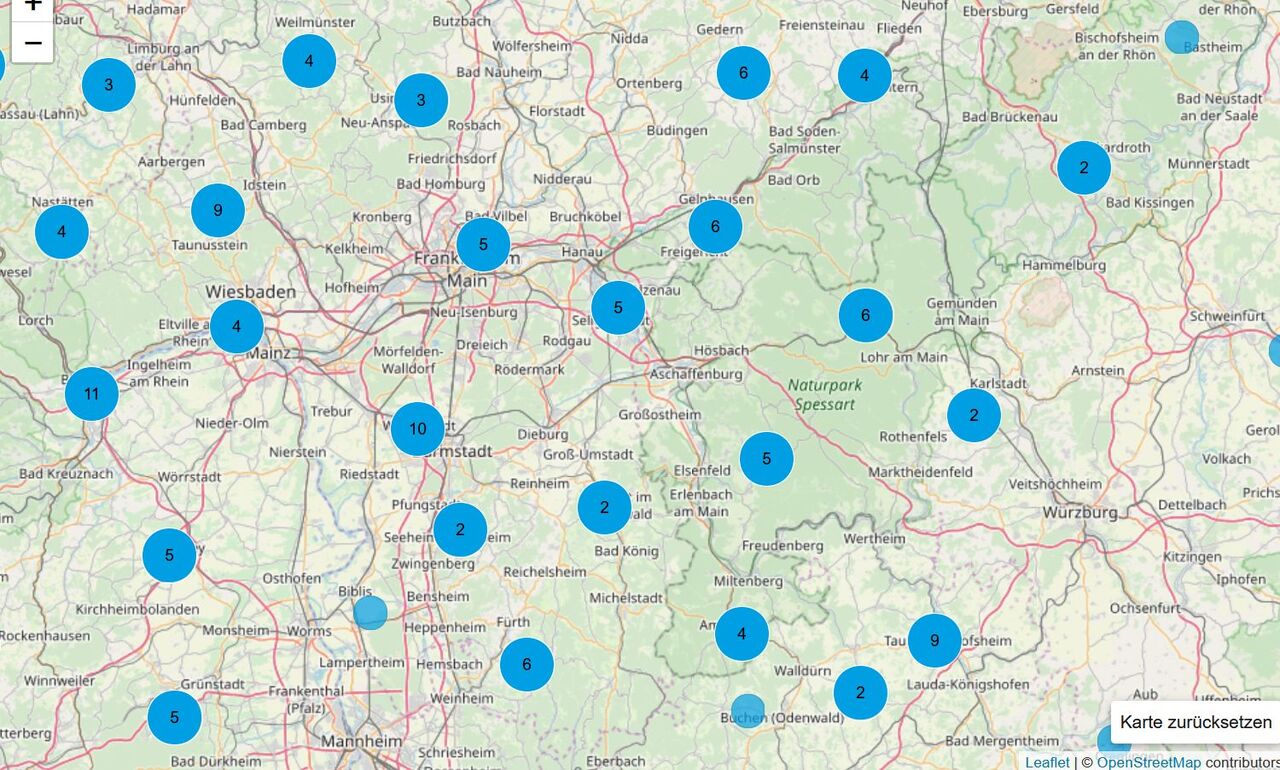This screenshot has width=1280, height=770.
Task: Expand the 11 cluster near Ingelheim
Action: point(92,394)
